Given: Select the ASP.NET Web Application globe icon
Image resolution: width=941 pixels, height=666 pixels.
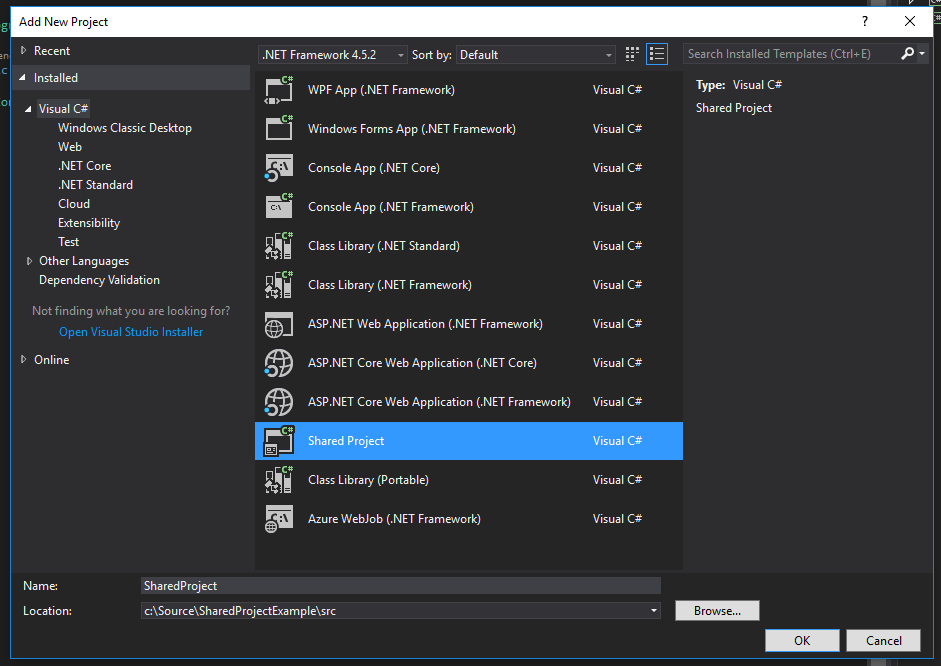Looking at the screenshot, I should (x=279, y=324).
